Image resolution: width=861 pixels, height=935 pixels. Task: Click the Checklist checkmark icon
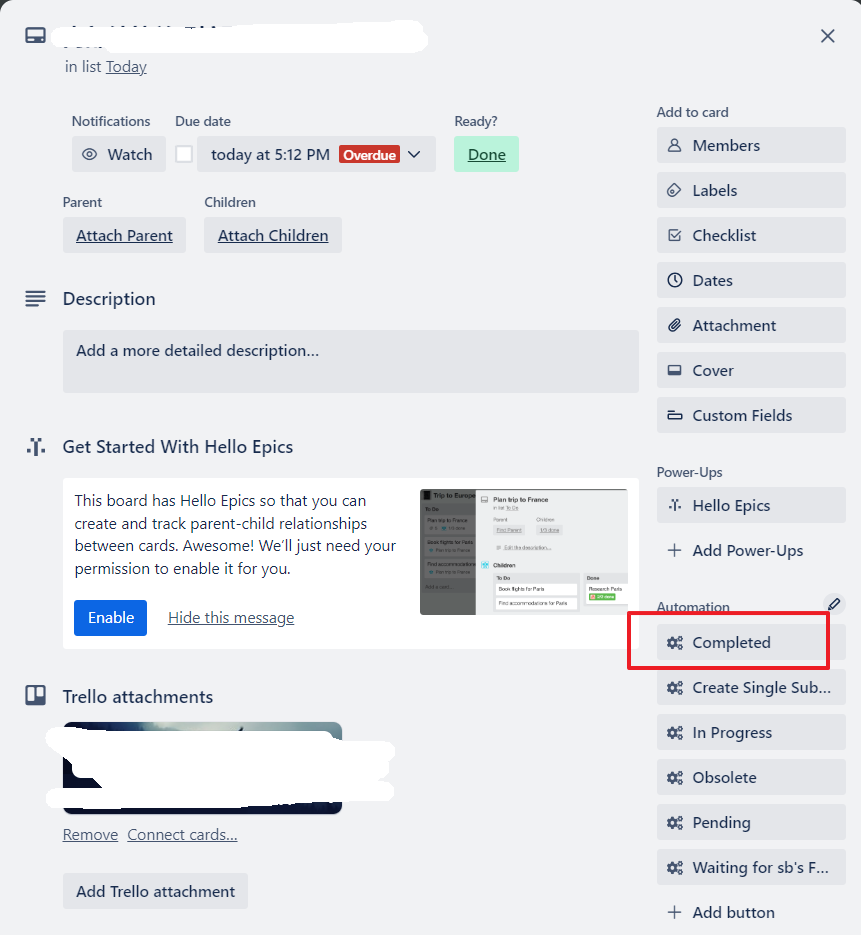coord(674,236)
